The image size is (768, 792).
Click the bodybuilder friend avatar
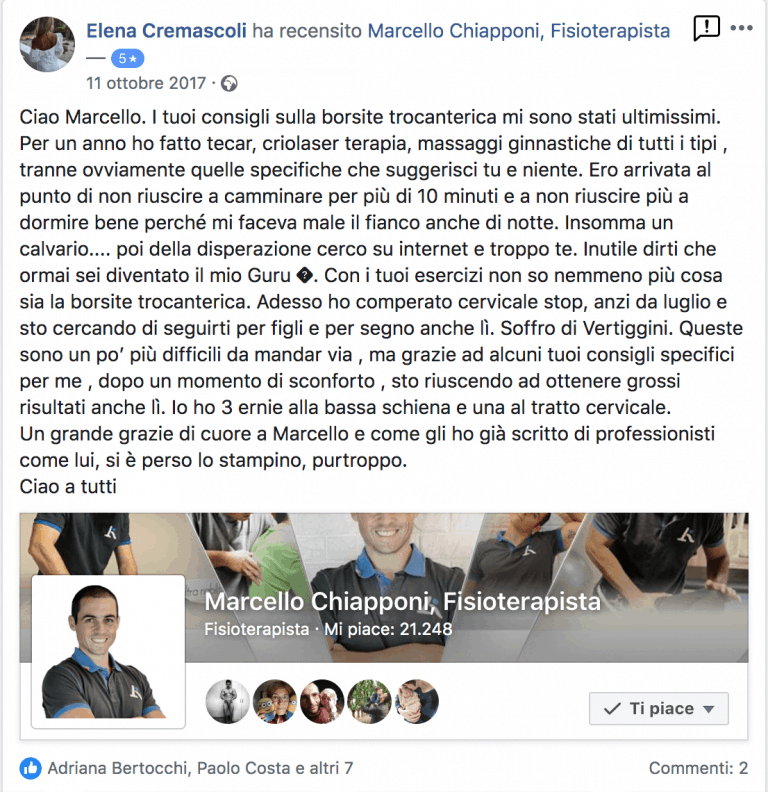pos(228,702)
